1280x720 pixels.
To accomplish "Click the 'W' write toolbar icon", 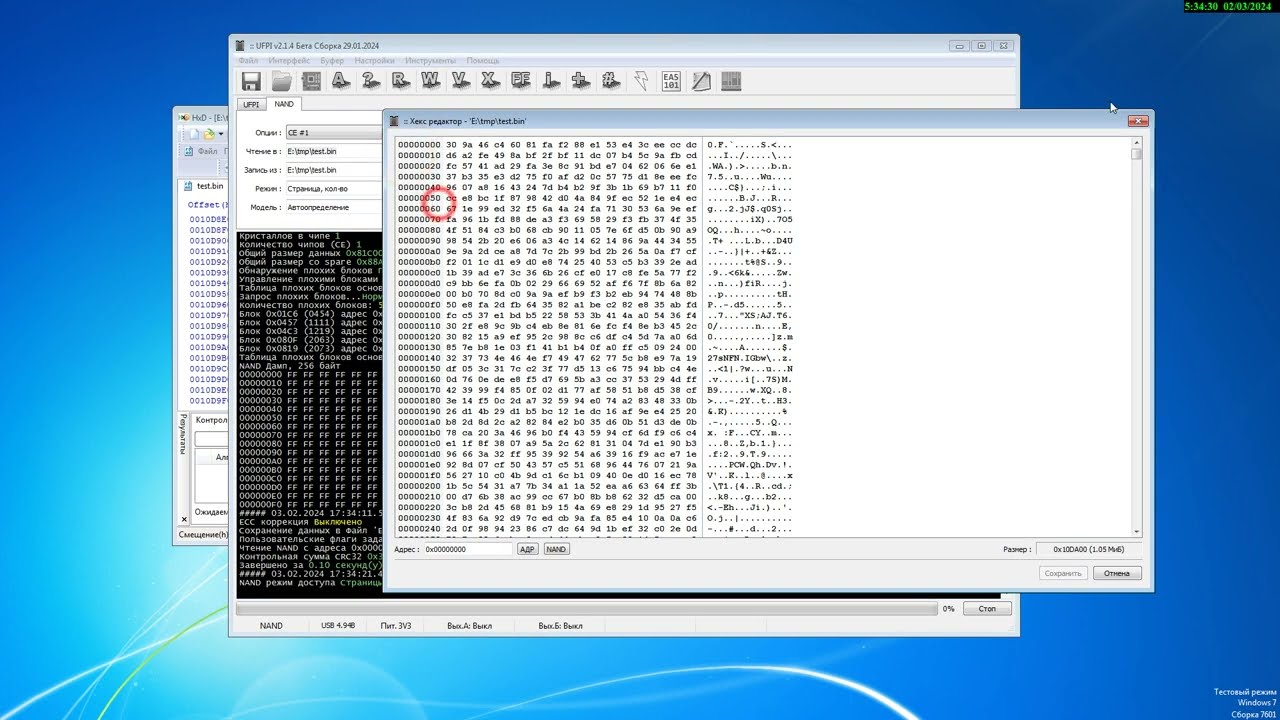I will click(431, 81).
